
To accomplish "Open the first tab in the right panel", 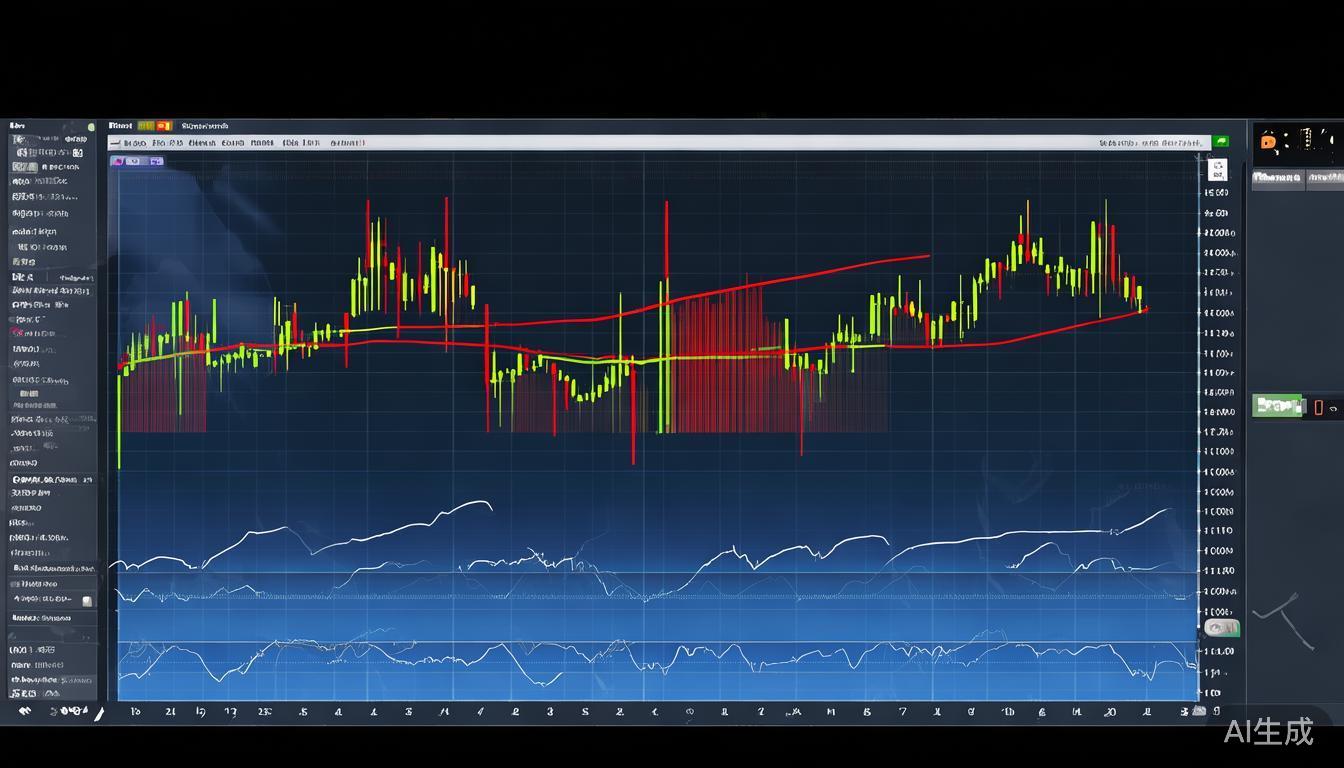I will pyautogui.click(x=1277, y=178).
